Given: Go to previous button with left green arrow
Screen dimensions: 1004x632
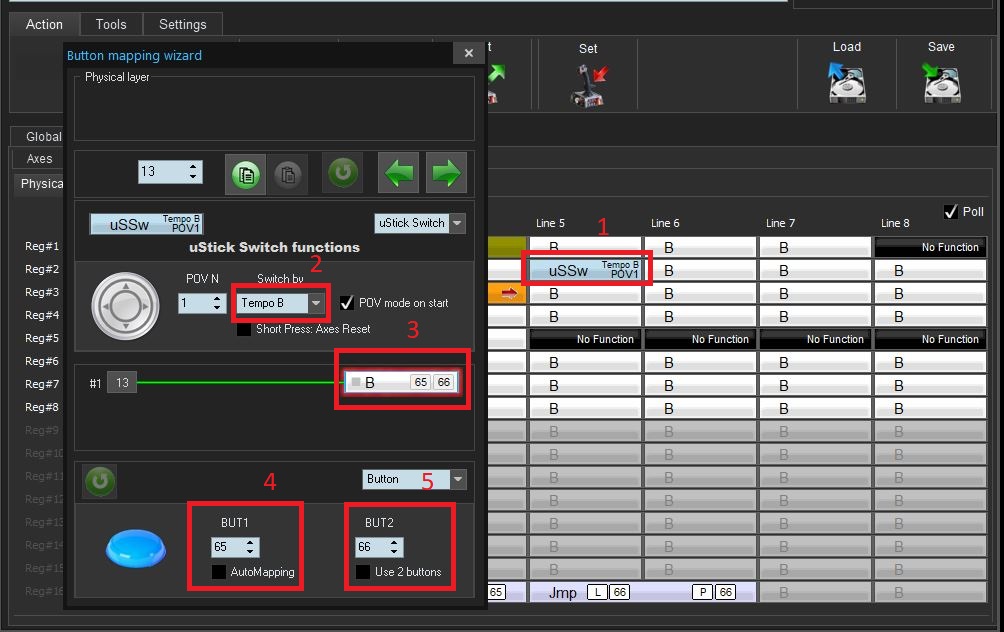Looking at the screenshot, I should tap(399, 173).
